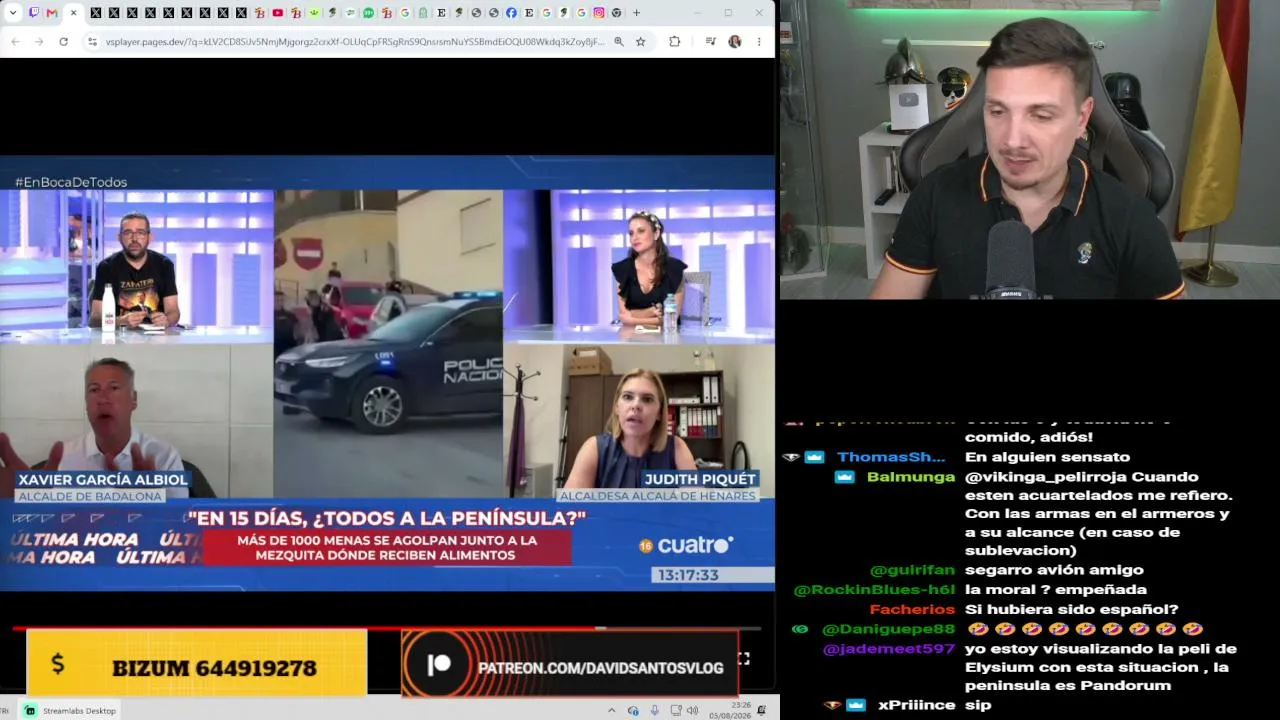The image size is (1280, 720).
Task: Click chat username @RockinBlues-h6l
Action: point(874,590)
